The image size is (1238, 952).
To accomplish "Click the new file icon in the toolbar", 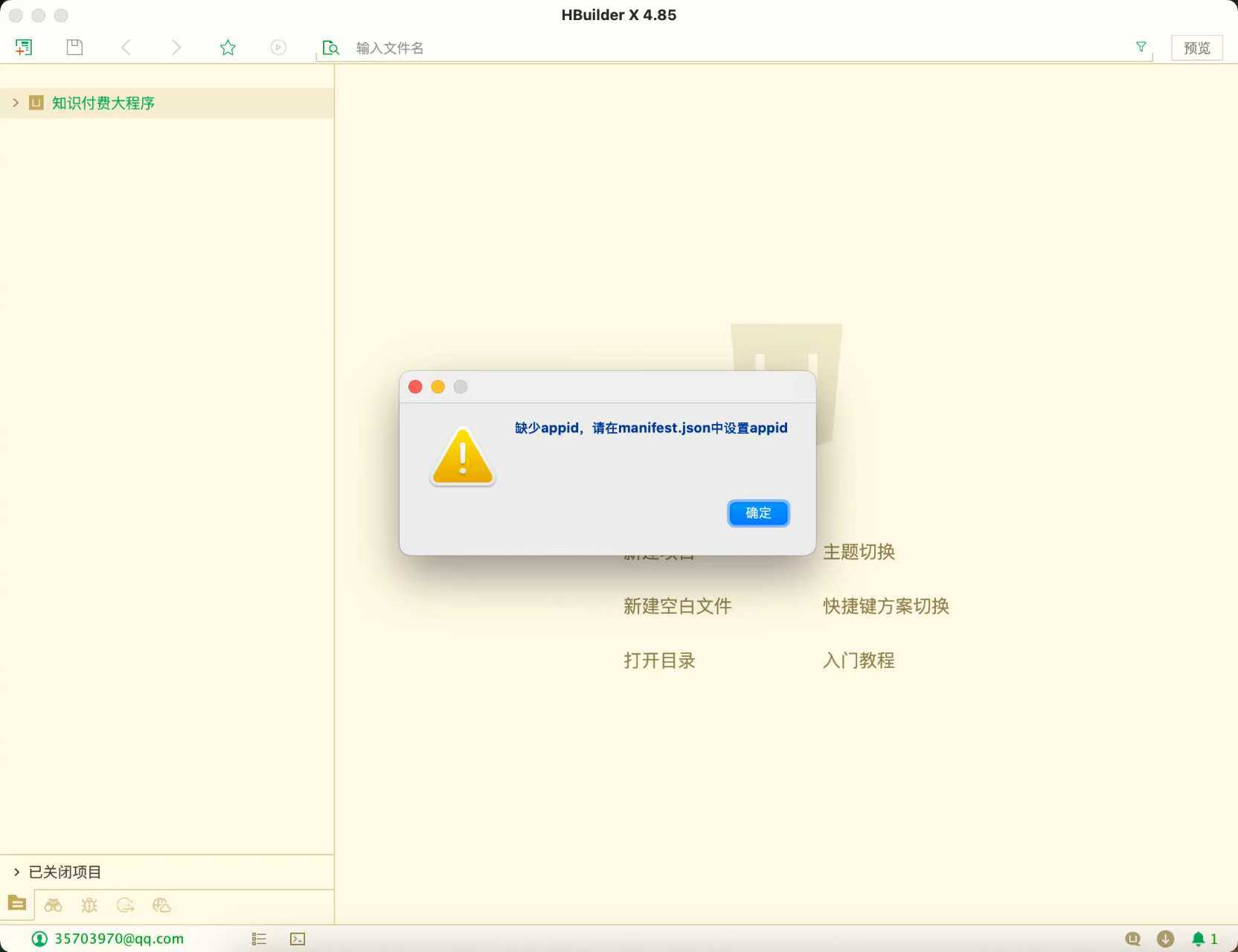I will [24, 48].
